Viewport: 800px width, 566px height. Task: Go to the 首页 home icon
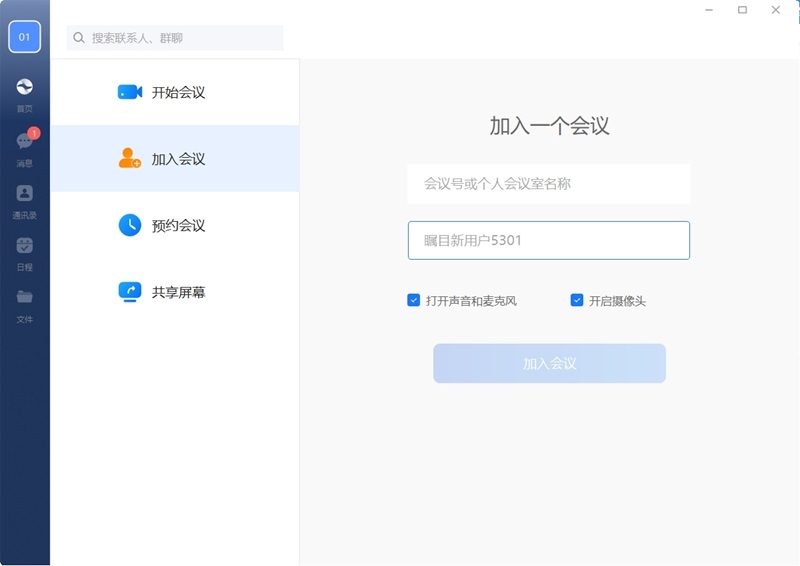[25, 88]
